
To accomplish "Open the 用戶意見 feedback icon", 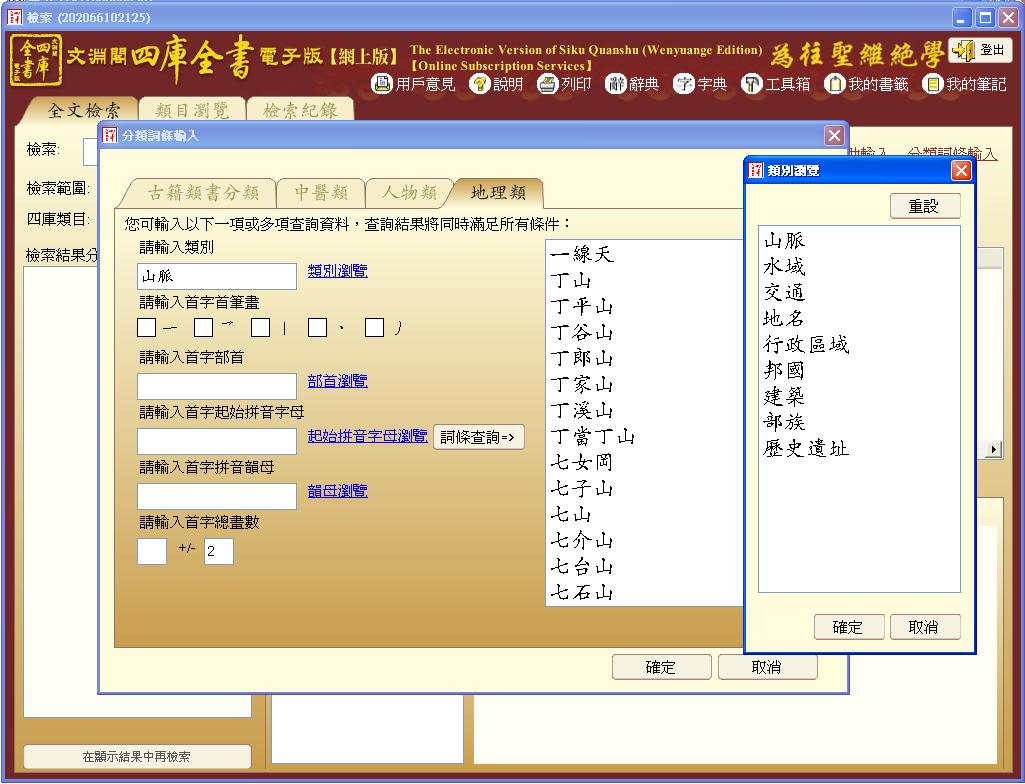I will coord(382,85).
